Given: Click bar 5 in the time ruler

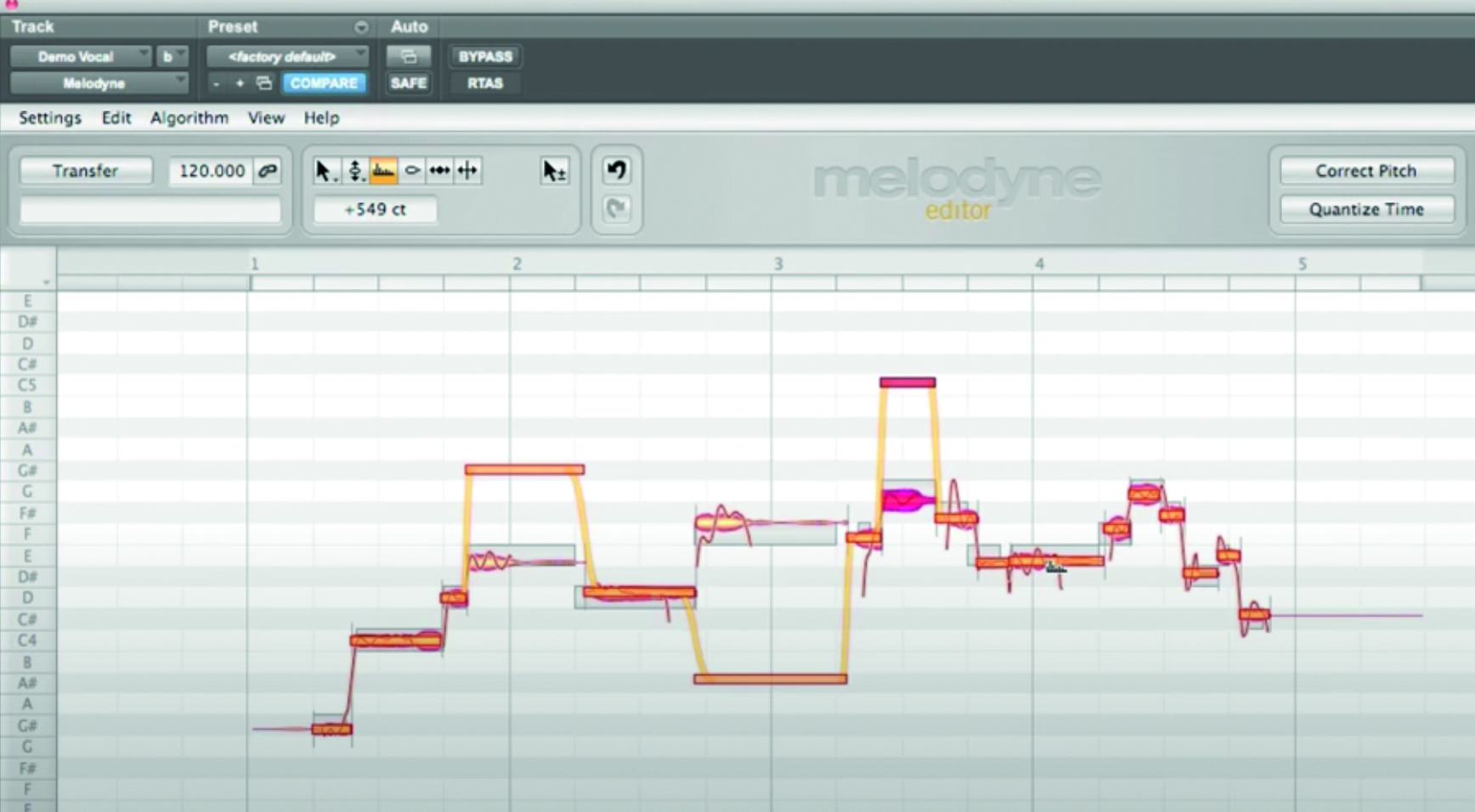Looking at the screenshot, I should click(x=1302, y=264).
